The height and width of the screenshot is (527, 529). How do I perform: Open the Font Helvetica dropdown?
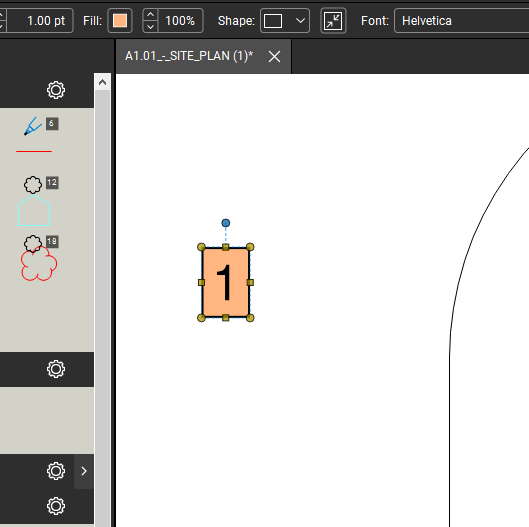pyautogui.click(x=461, y=21)
